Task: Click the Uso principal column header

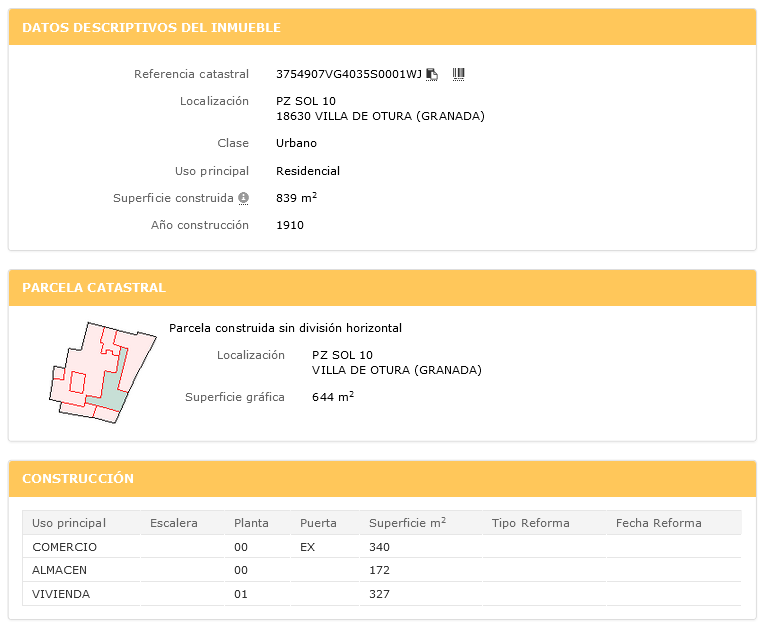Action: click(69, 523)
